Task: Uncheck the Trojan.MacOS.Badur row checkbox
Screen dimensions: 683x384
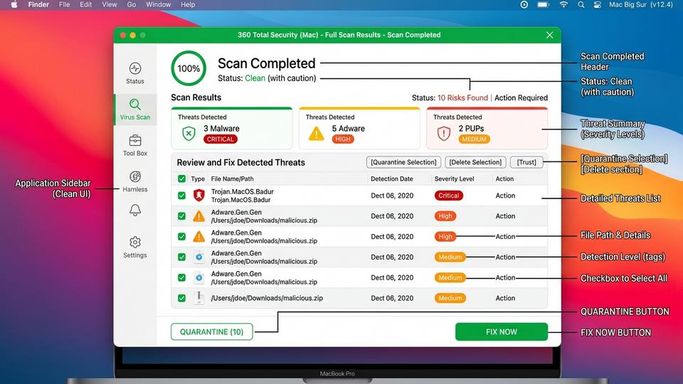Action: (x=182, y=195)
